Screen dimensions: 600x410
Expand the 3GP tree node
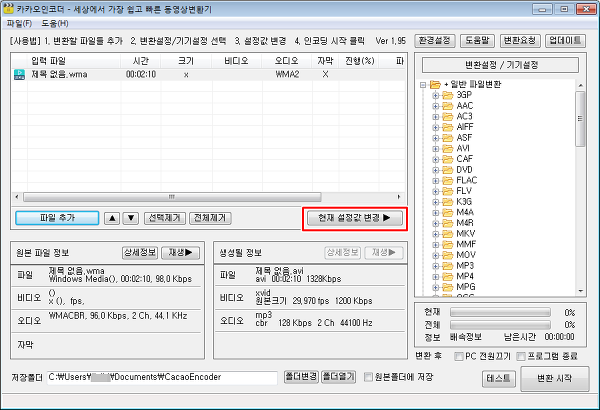435,95
